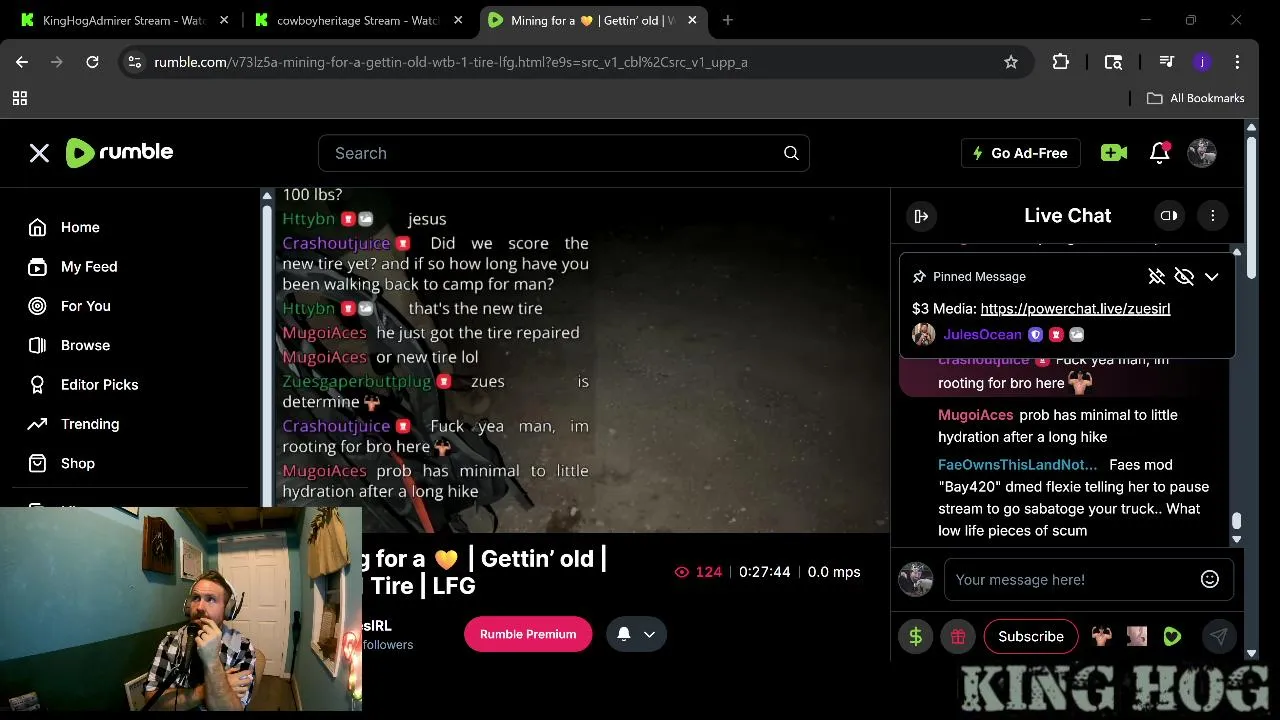The width and height of the screenshot is (1280, 720).
Task: Open the FaeOwnsThisLandNot username
Action: coord(1017,465)
